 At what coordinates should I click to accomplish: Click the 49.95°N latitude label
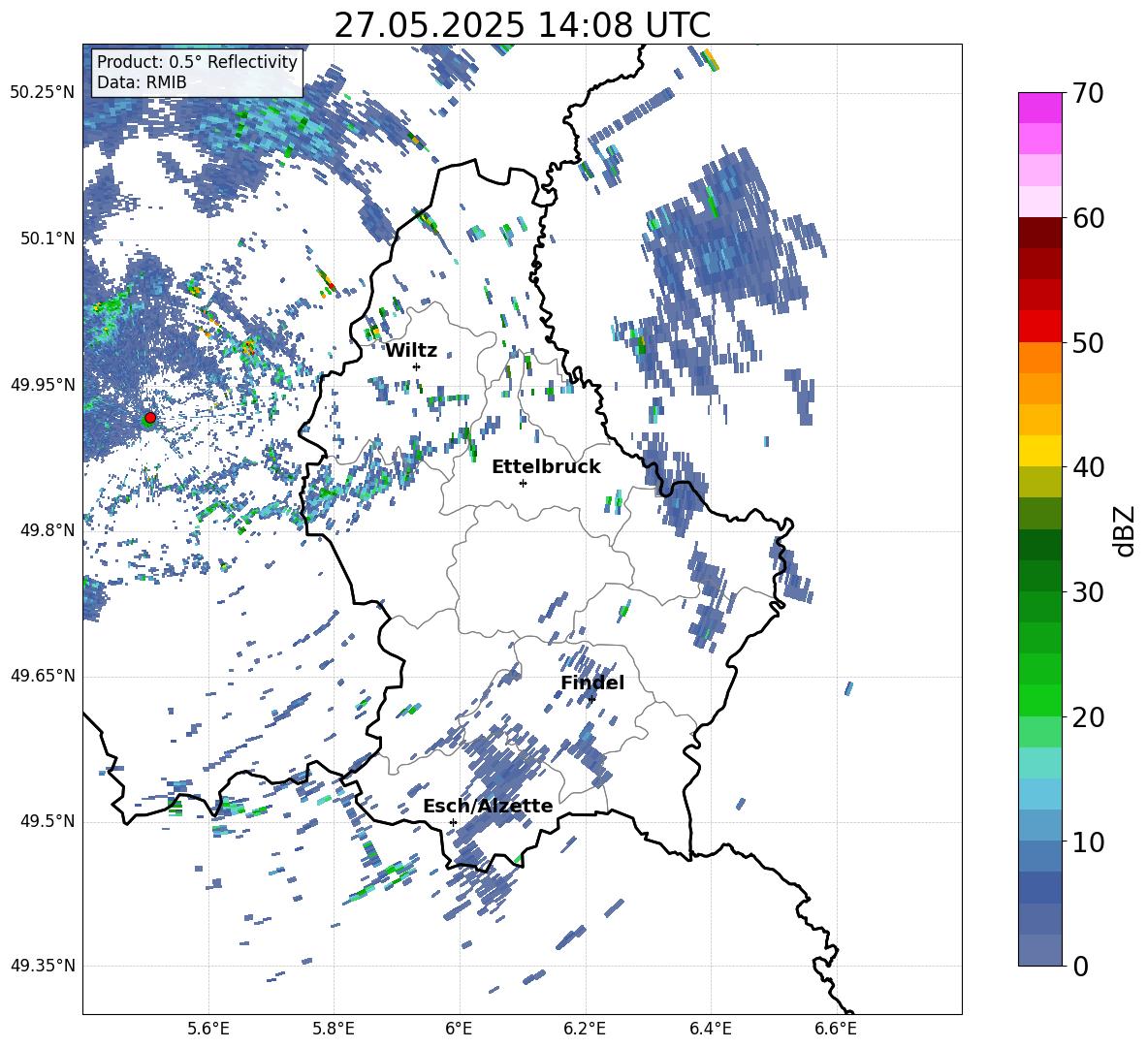click(x=43, y=384)
